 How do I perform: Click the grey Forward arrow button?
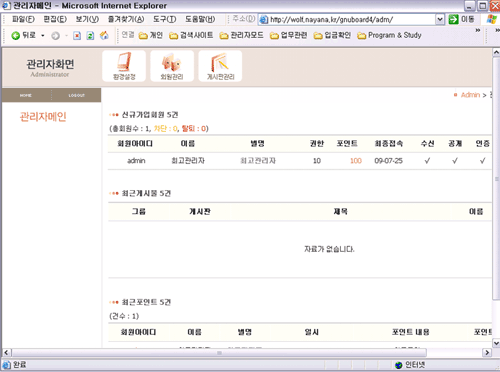[x=55, y=36]
